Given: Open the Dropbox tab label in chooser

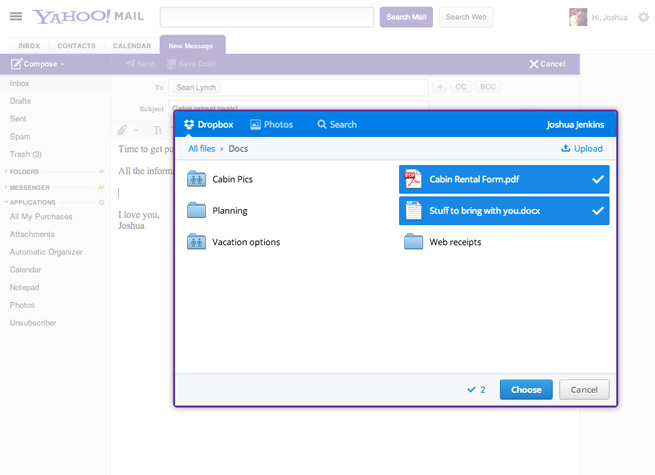Looking at the screenshot, I should (216, 124).
